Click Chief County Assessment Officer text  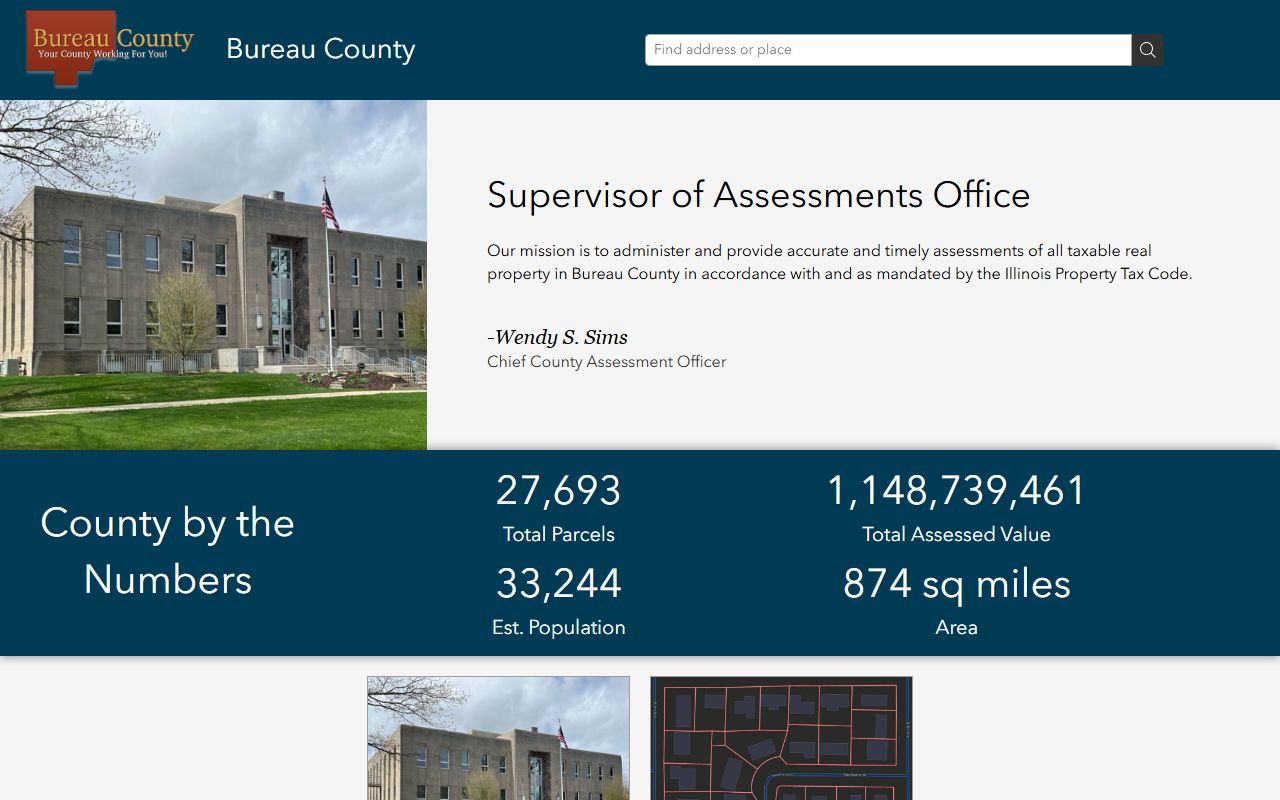(x=607, y=362)
